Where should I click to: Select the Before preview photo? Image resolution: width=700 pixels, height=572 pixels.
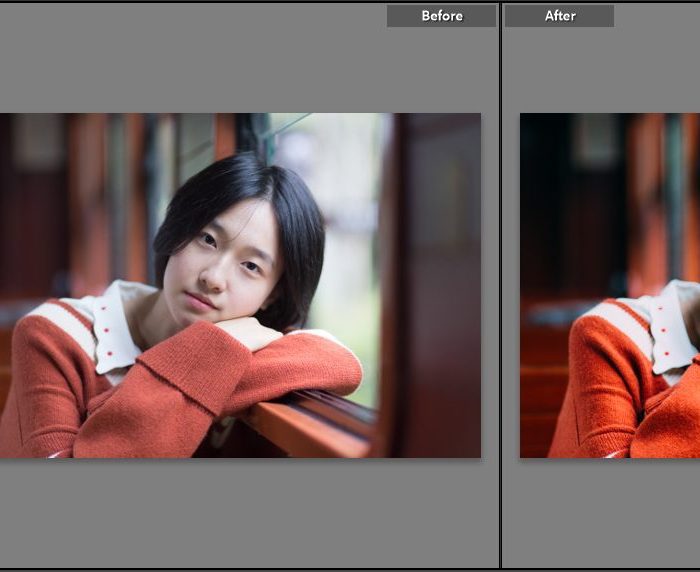click(240, 285)
